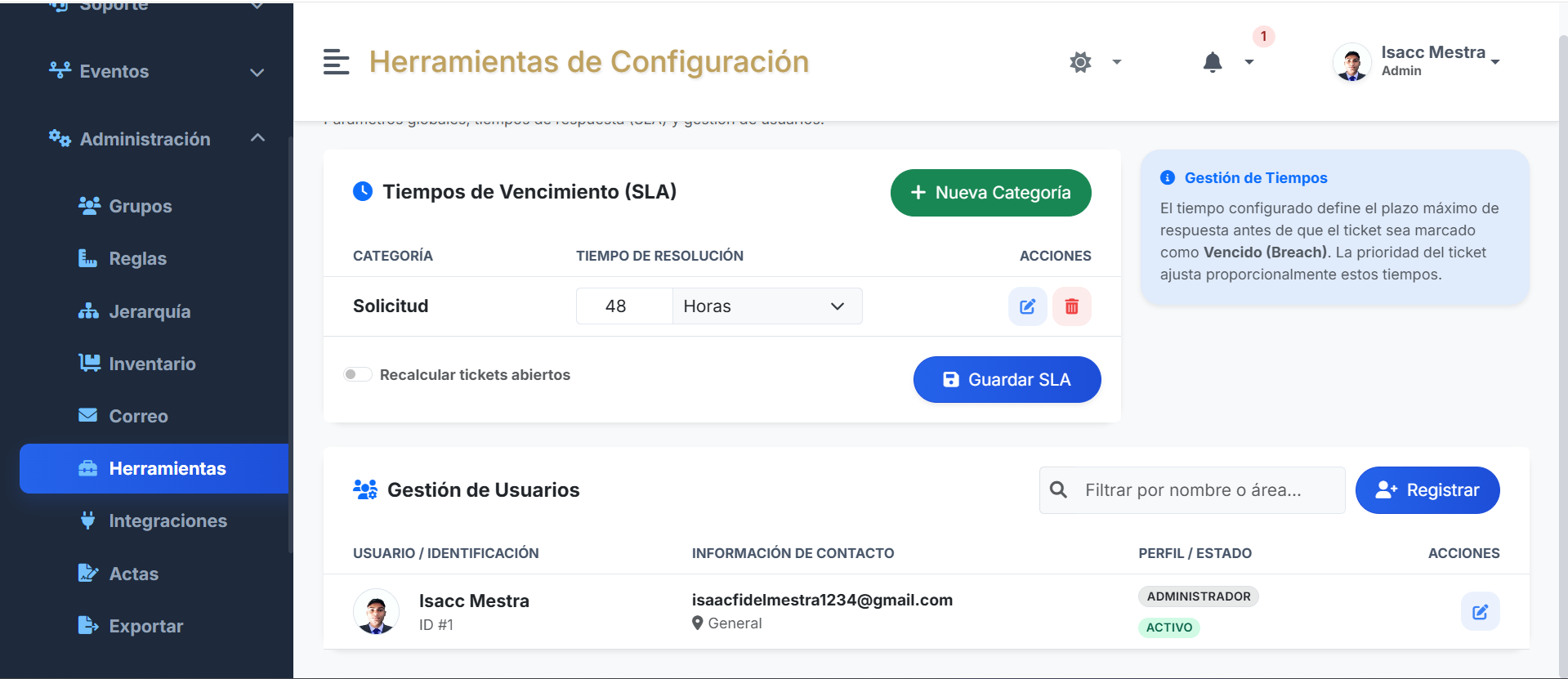Image resolution: width=1568 pixels, height=679 pixels.
Task: Edit user Isacc Mestra
Action: pyautogui.click(x=1480, y=611)
